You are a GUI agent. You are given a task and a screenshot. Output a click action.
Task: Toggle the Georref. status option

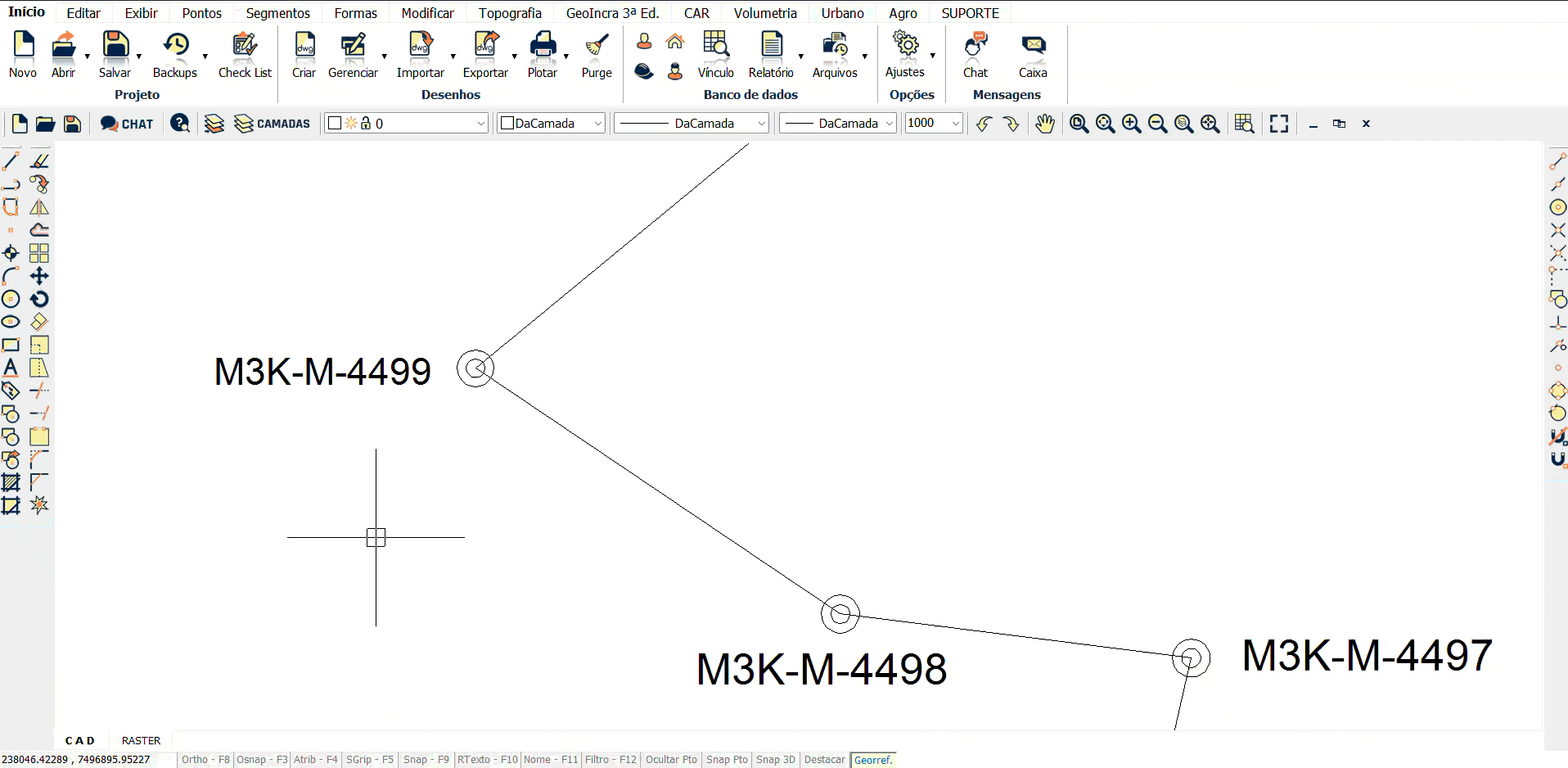[x=873, y=760]
